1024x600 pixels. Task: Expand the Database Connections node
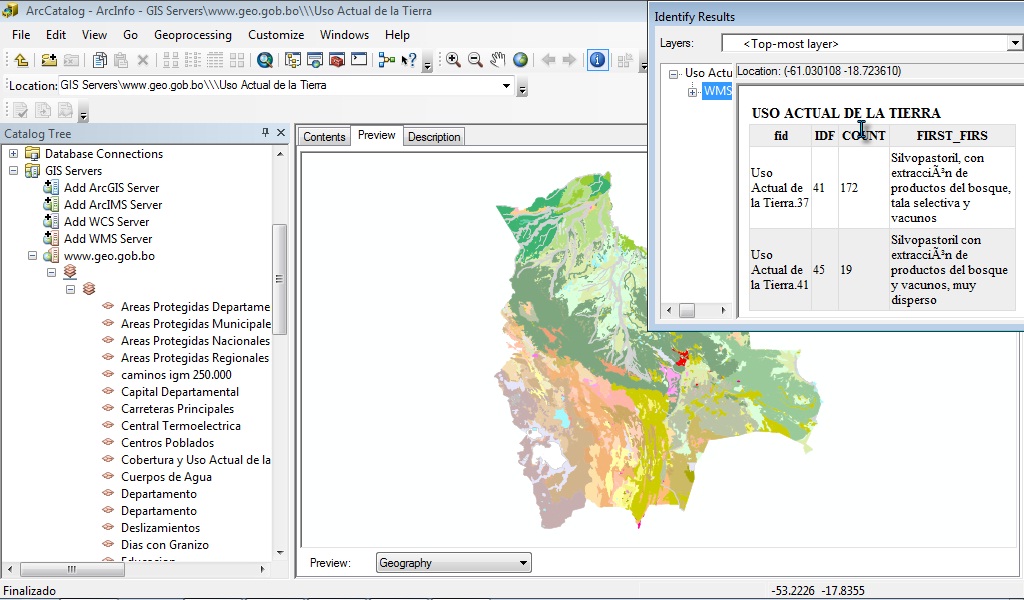[13, 154]
